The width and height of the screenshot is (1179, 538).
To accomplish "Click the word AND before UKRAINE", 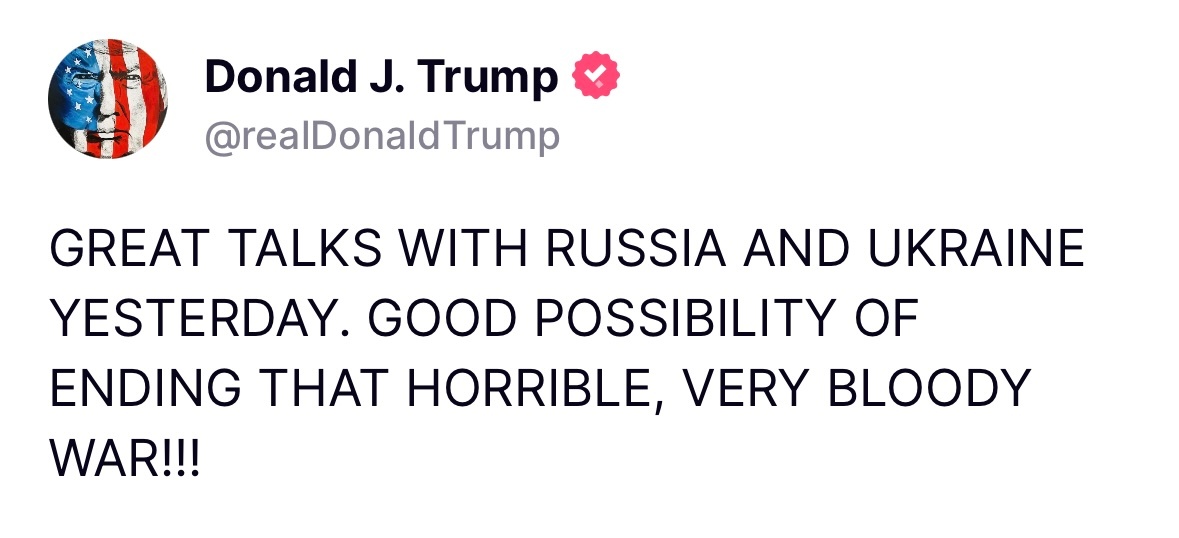I will click(796, 248).
